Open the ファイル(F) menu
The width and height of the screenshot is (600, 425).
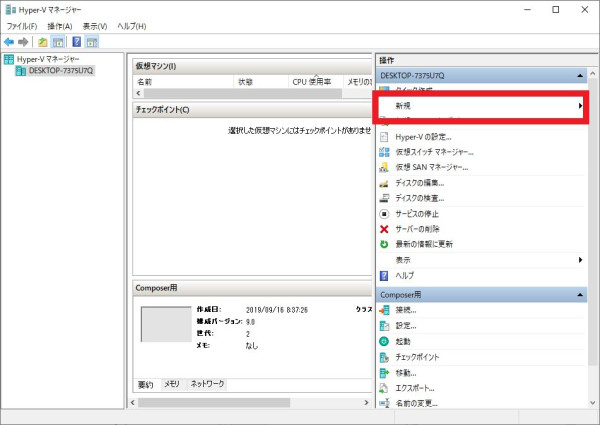[22, 25]
